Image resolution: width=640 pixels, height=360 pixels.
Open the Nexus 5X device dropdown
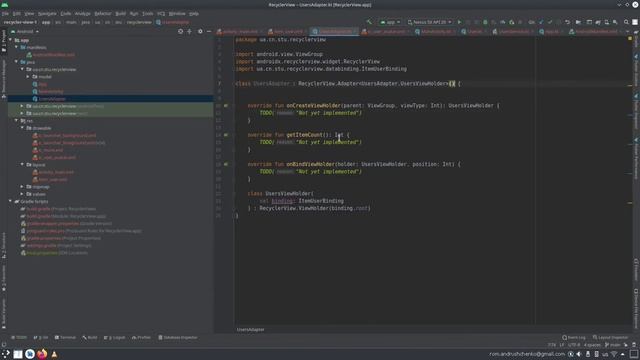click(x=430, y=22)
